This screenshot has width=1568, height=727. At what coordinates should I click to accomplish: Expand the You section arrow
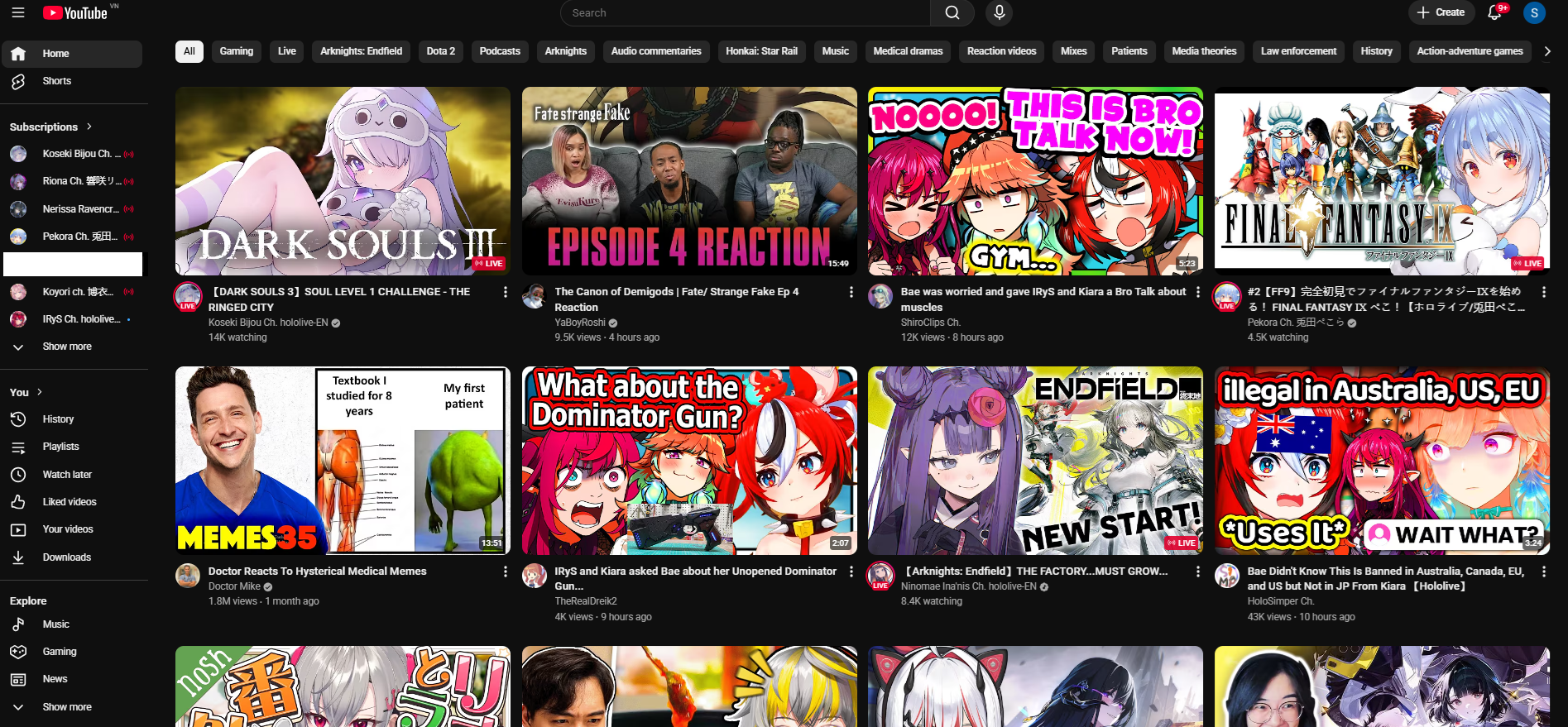(40, 392)
